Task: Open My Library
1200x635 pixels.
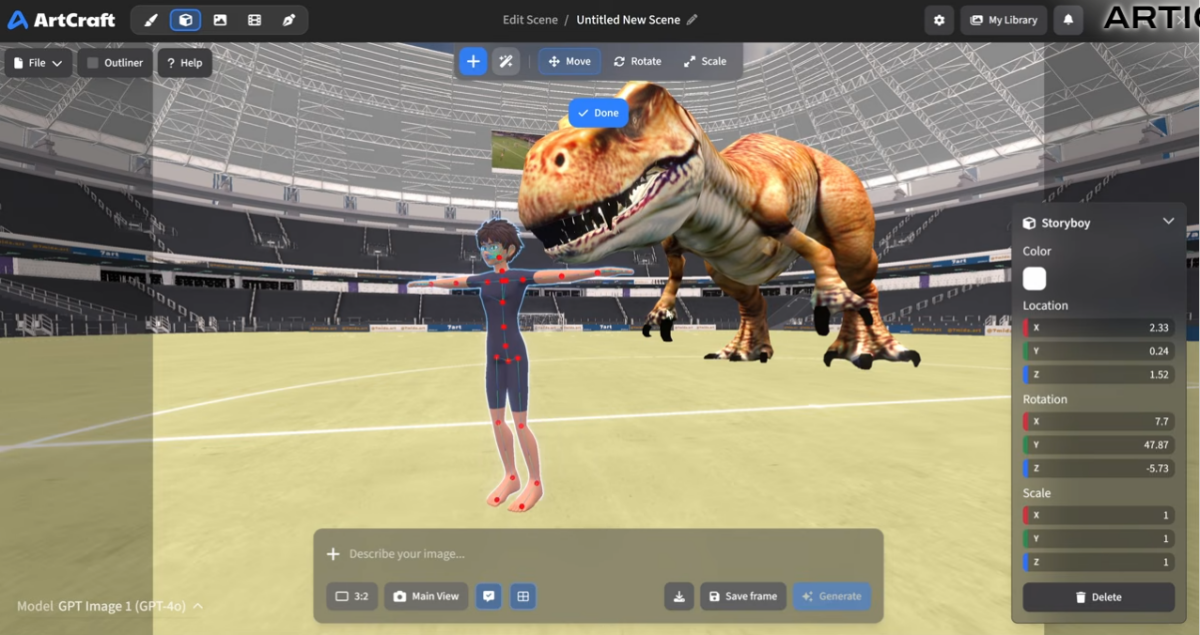Action: pos(1004,20)
